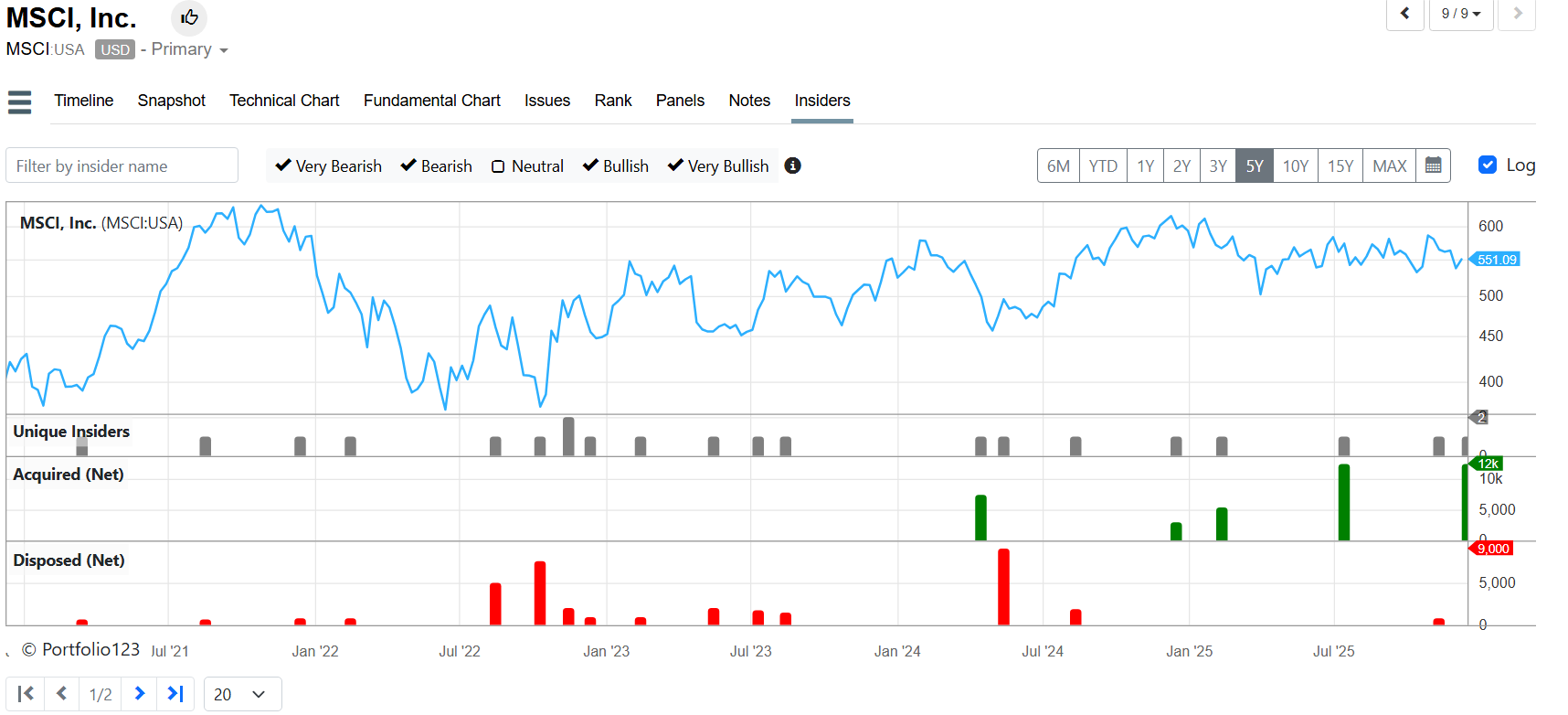1568x715 pixels.
Task: Jump to the last page of results
Action: point(175,694)
